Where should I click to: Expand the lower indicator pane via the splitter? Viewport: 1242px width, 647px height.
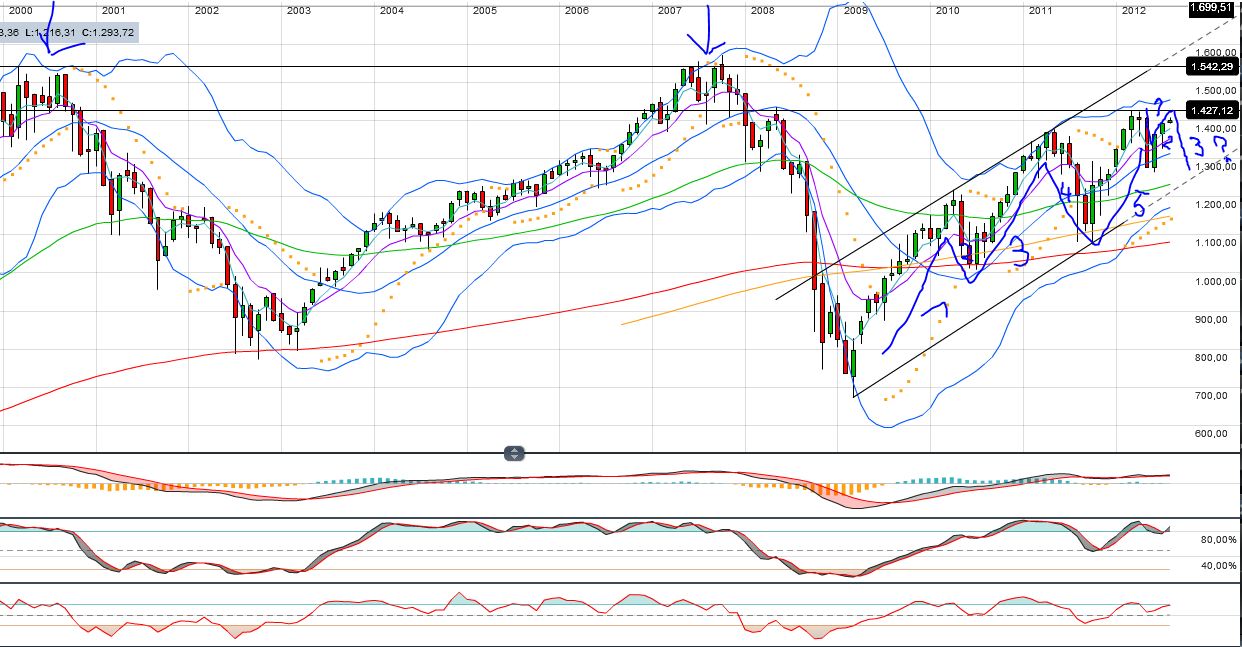click(x=514, y=450)
